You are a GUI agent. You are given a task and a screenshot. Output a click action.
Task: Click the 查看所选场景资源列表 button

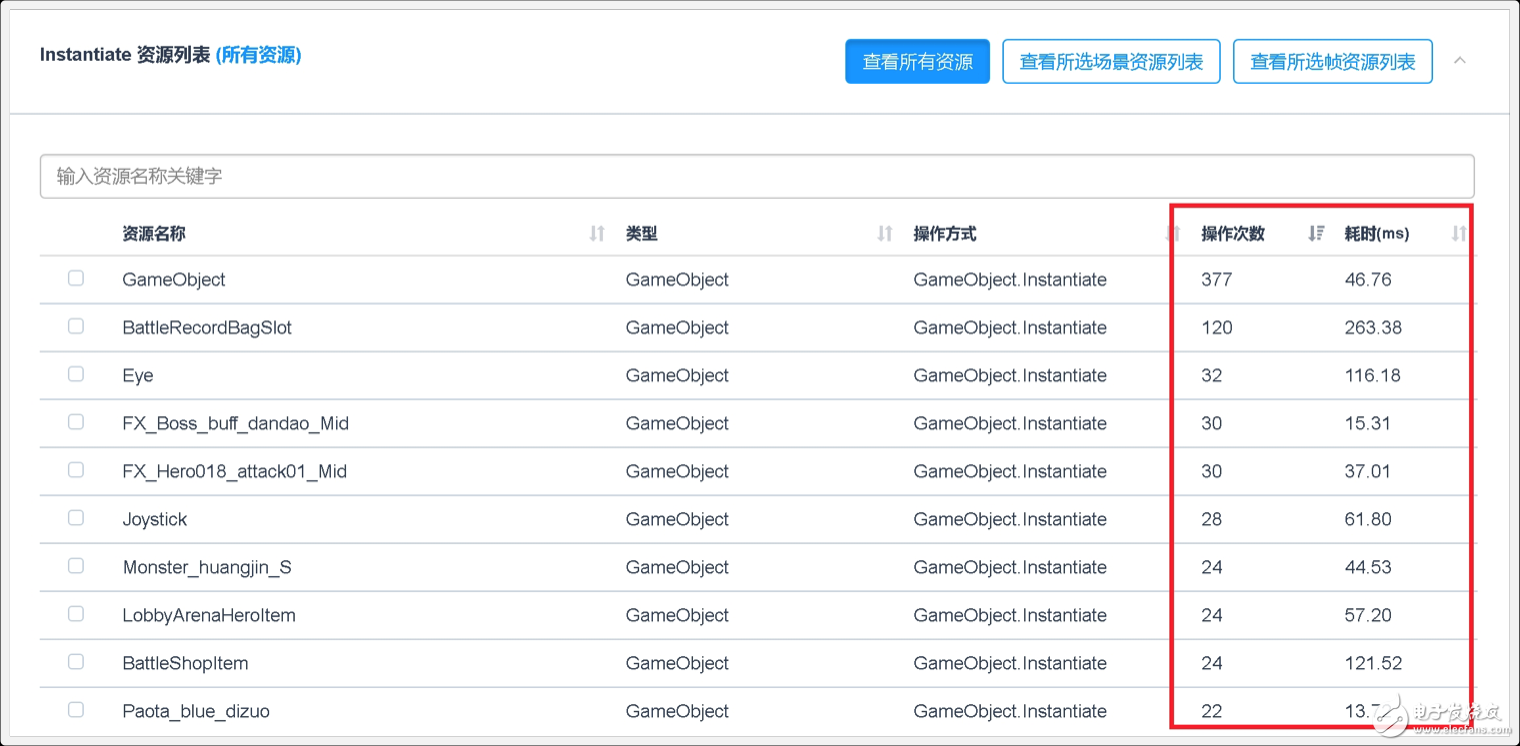(1111, 62)
